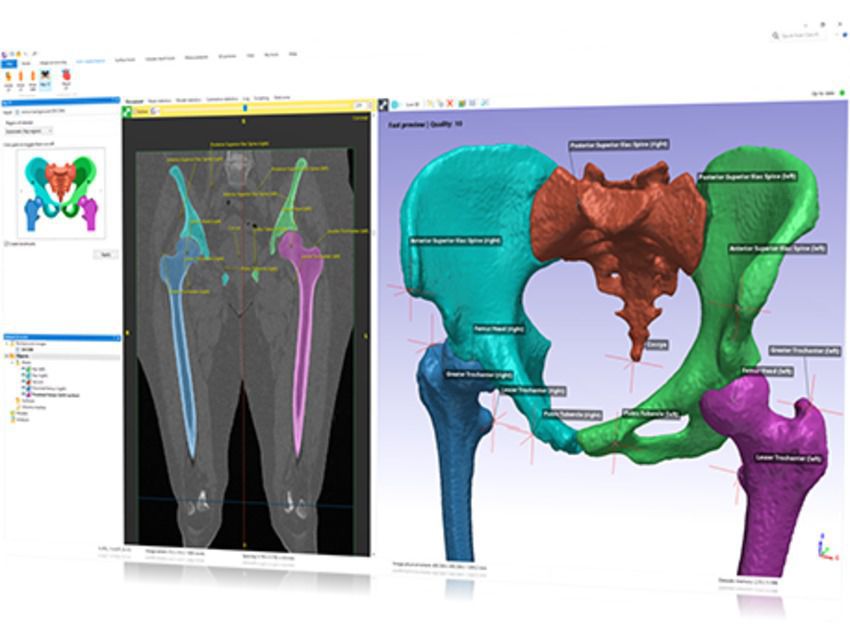This screenshot has height=633, width=850.
Task: Maximize the 2D slice view with the green icon
Action: (127, 110)
